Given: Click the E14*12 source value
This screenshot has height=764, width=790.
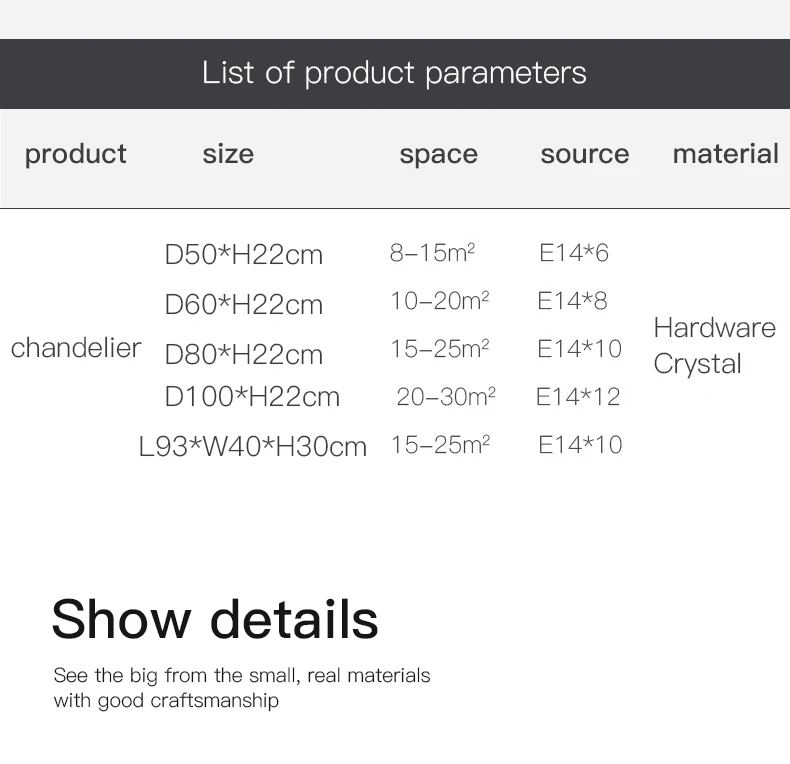Looking at the screenshot, I should (x=578, y=397).
